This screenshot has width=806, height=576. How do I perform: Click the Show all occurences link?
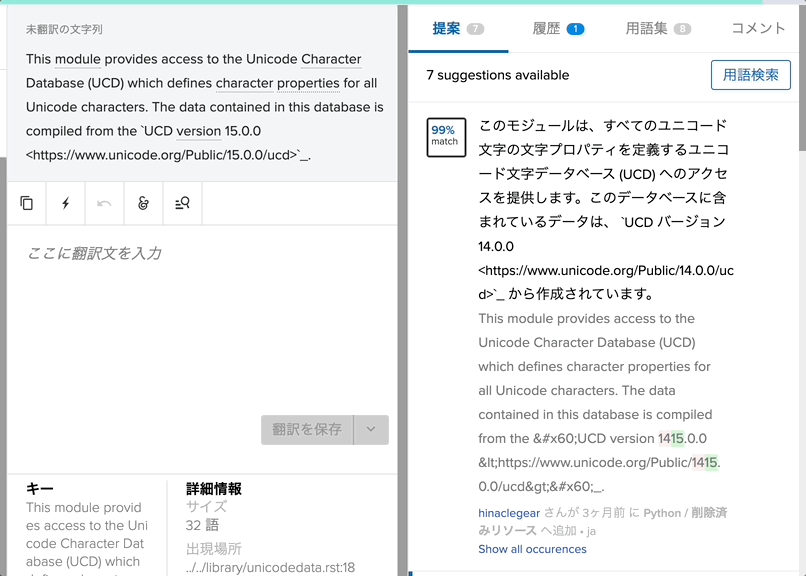coord(532,549)
